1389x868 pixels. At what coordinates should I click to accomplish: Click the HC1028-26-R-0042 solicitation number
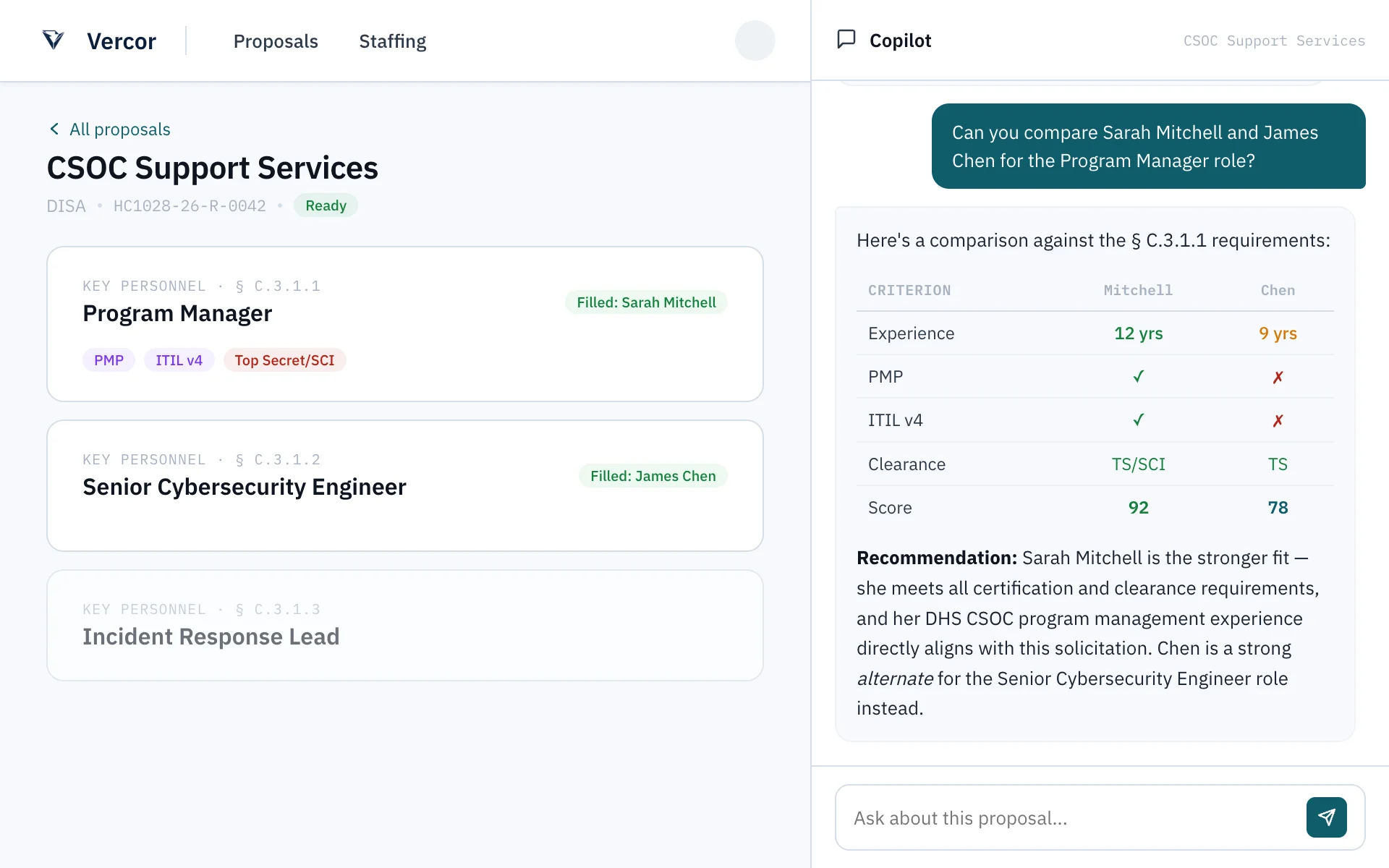190,205
